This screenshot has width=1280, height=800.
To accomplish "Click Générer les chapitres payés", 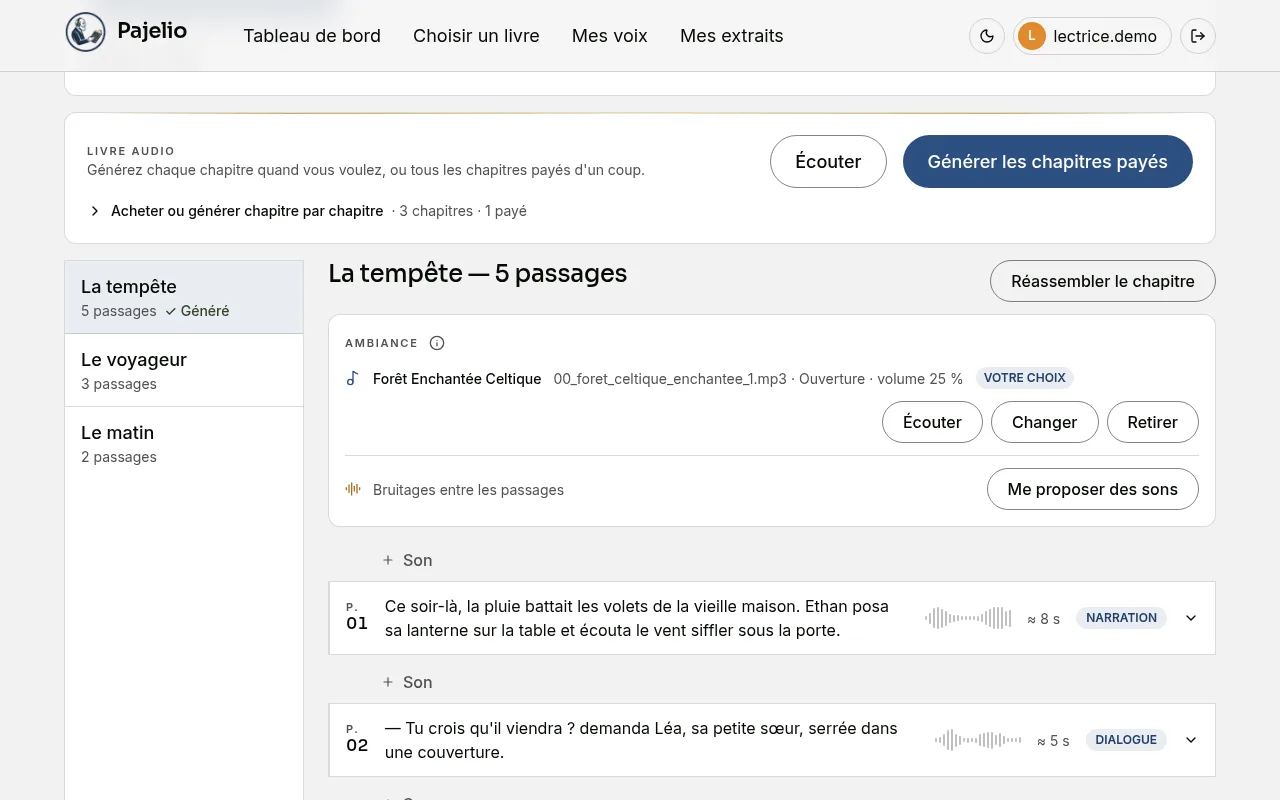I will point(1048,162).
